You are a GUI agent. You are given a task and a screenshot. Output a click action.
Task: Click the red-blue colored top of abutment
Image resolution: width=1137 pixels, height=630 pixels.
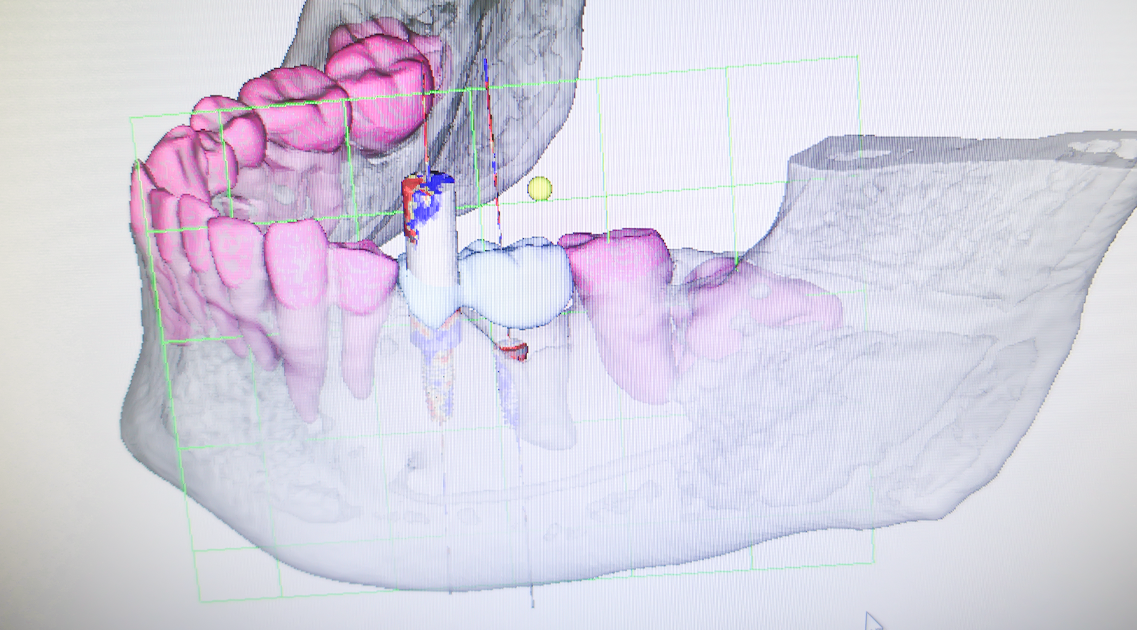click(426, 199)
